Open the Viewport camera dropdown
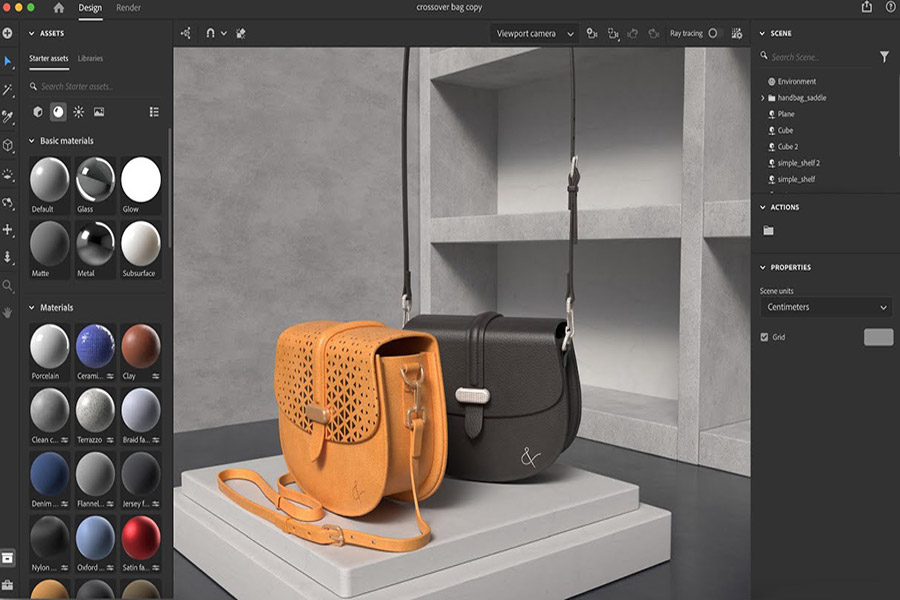Screen dimensions: 900x600 click(534, 33)
